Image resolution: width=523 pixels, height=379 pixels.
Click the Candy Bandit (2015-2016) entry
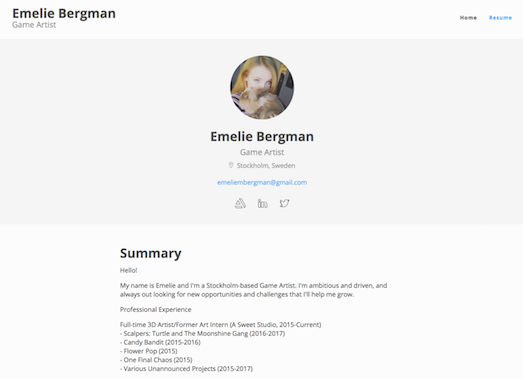coord(160,342)
